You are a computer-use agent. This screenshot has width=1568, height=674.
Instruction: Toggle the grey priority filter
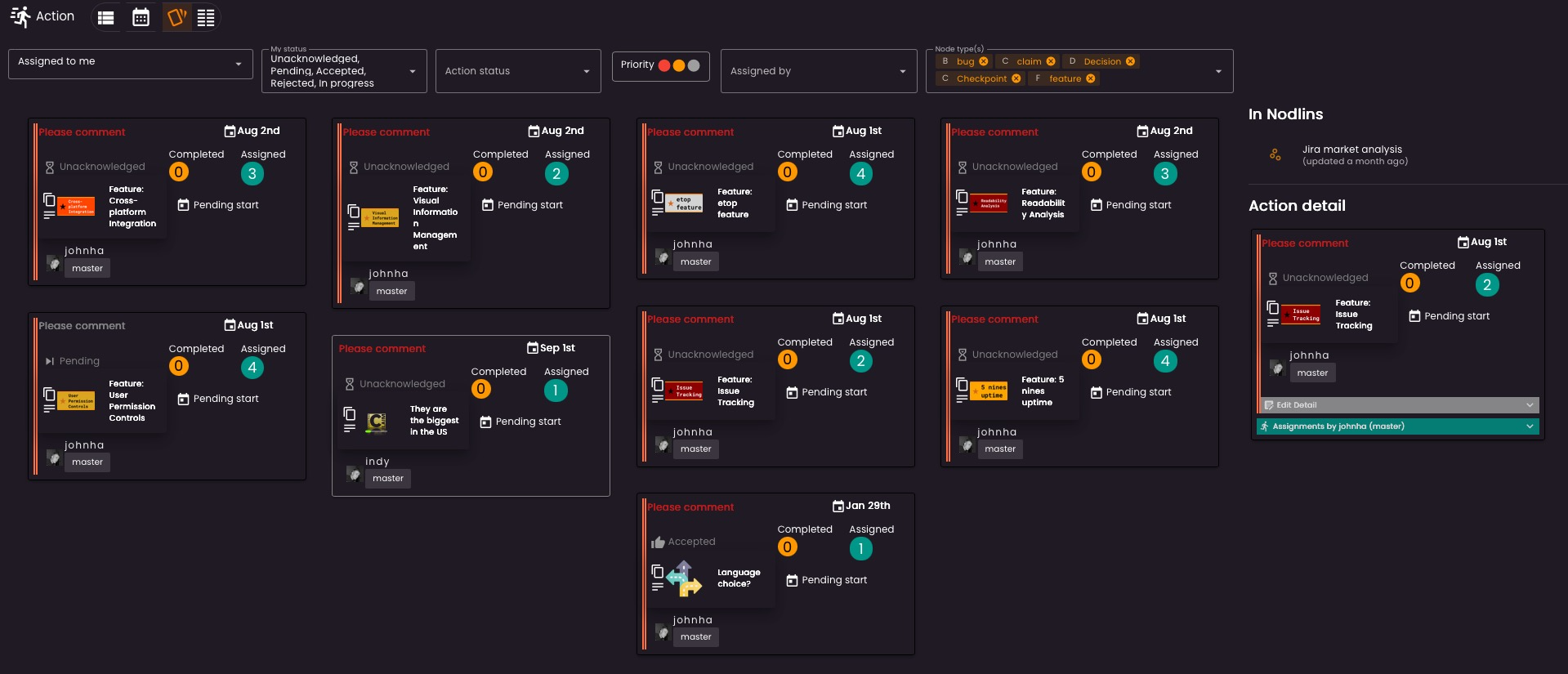click(694, 65)
